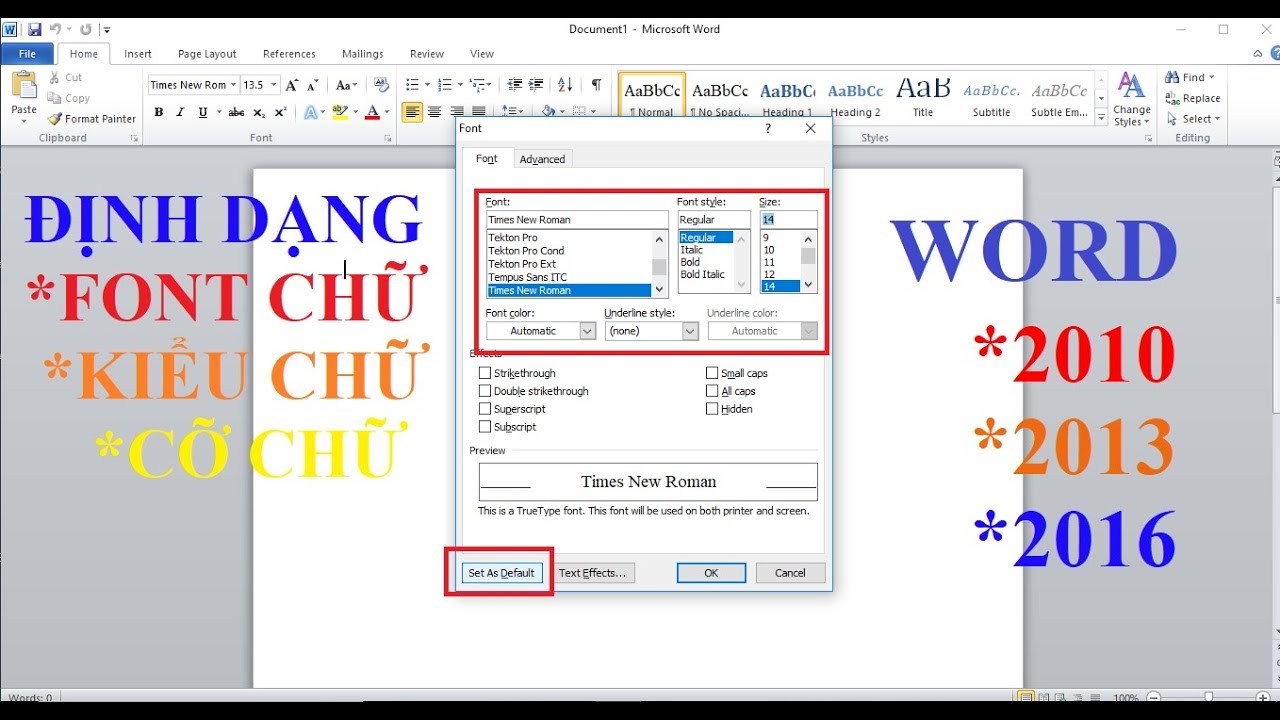This screenshot has height=720, width=1280.
Task: Enable the Hidden text checkbox
Action: tap(712, 409)
